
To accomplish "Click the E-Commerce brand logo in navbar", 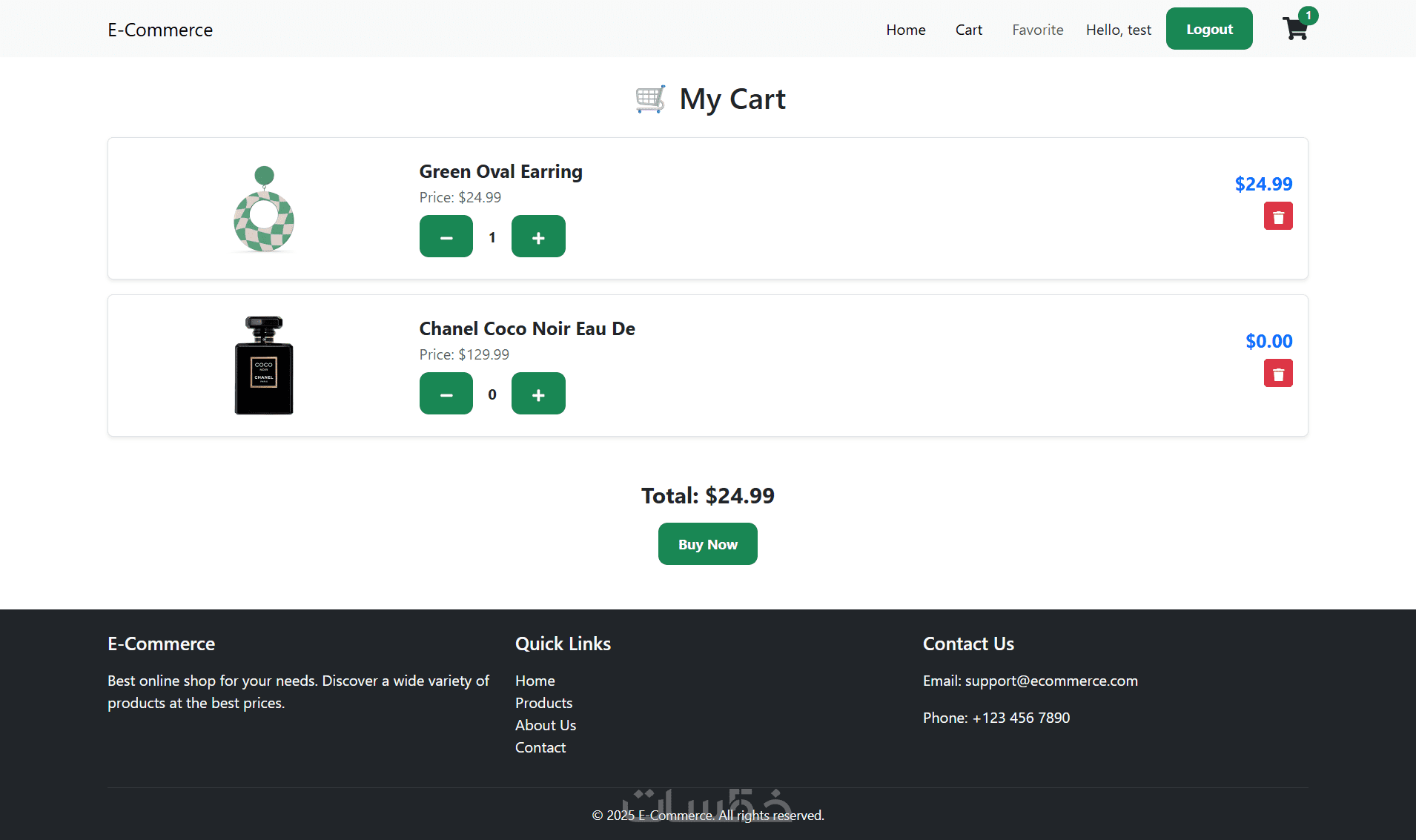I will (x=160, y=30).
